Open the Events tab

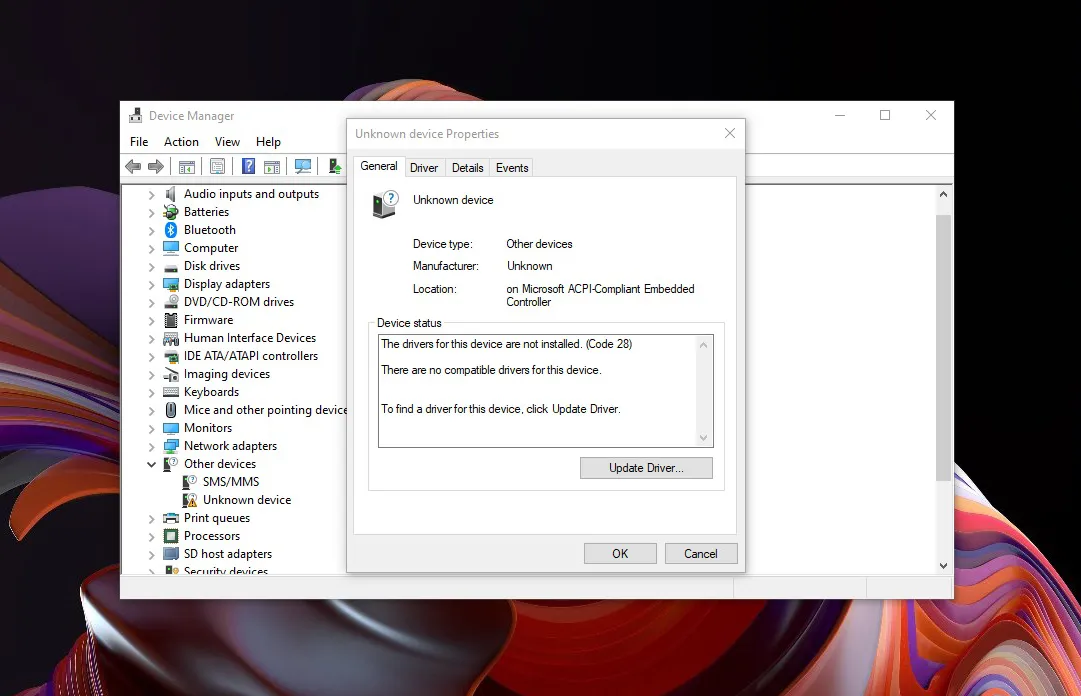(512, 168)
